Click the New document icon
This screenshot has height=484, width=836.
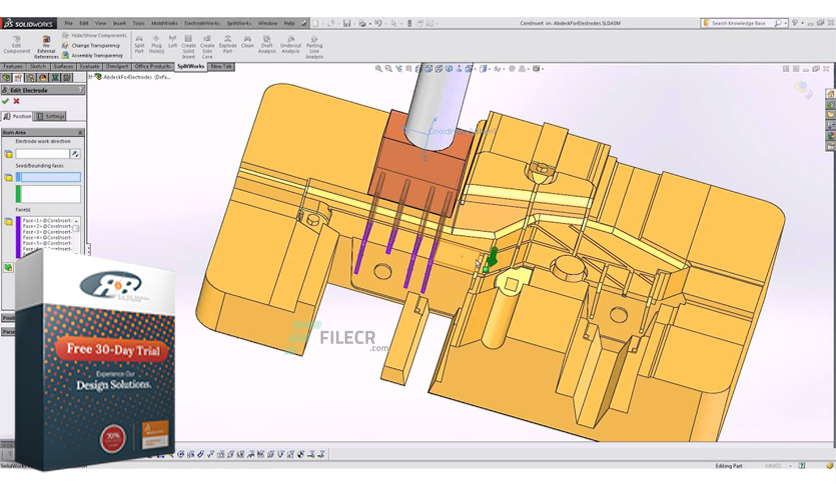(316, 23)
